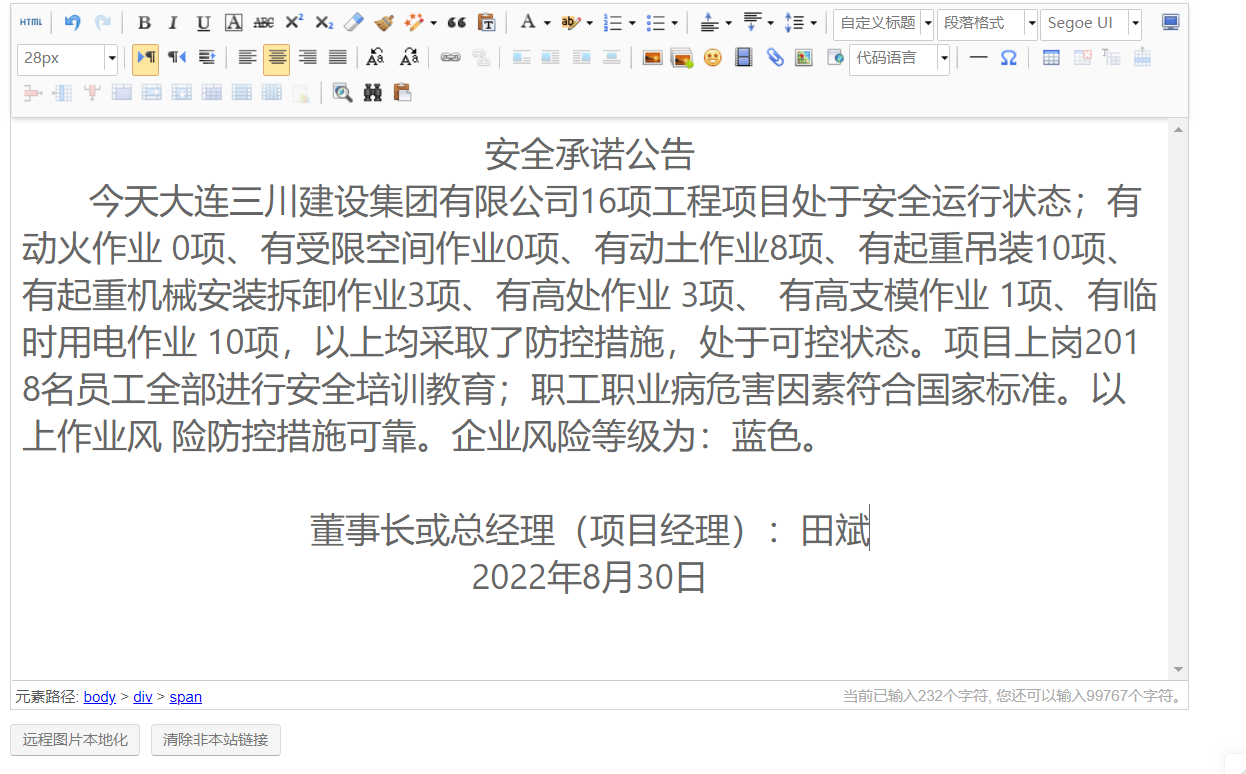This screenshot has height=774, width=1246.
Task: Apply character border to text
Action: [234, 22]
